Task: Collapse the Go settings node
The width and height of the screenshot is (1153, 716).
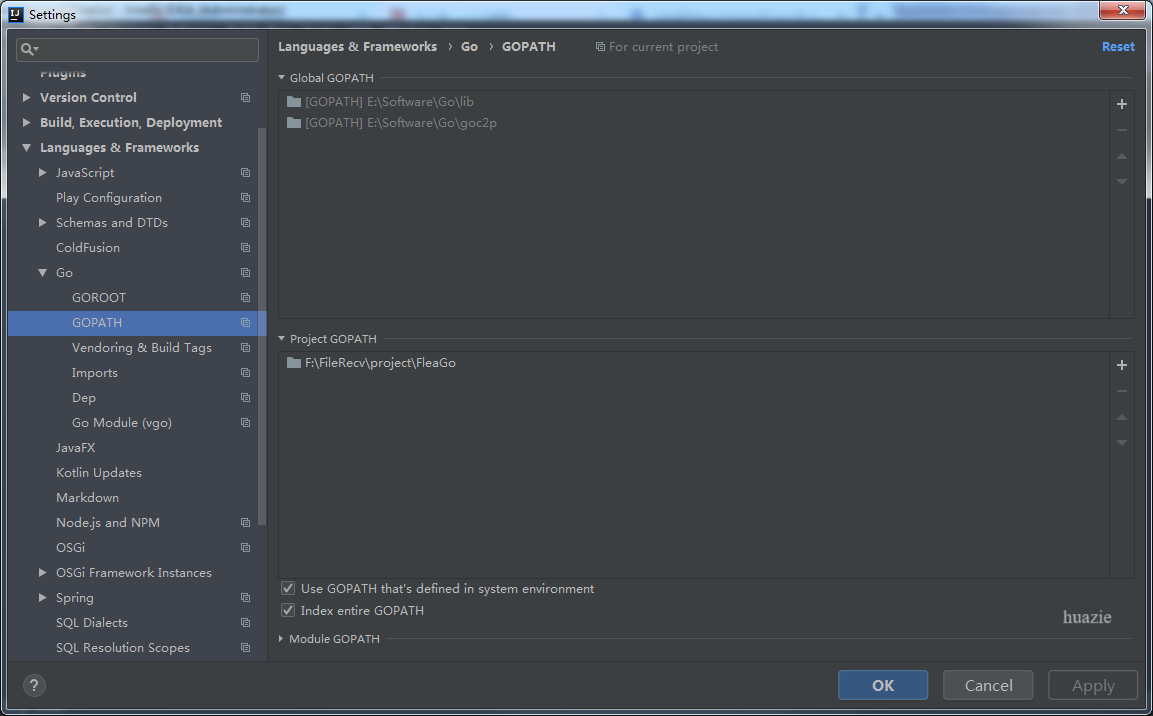Action: (43, 272)
